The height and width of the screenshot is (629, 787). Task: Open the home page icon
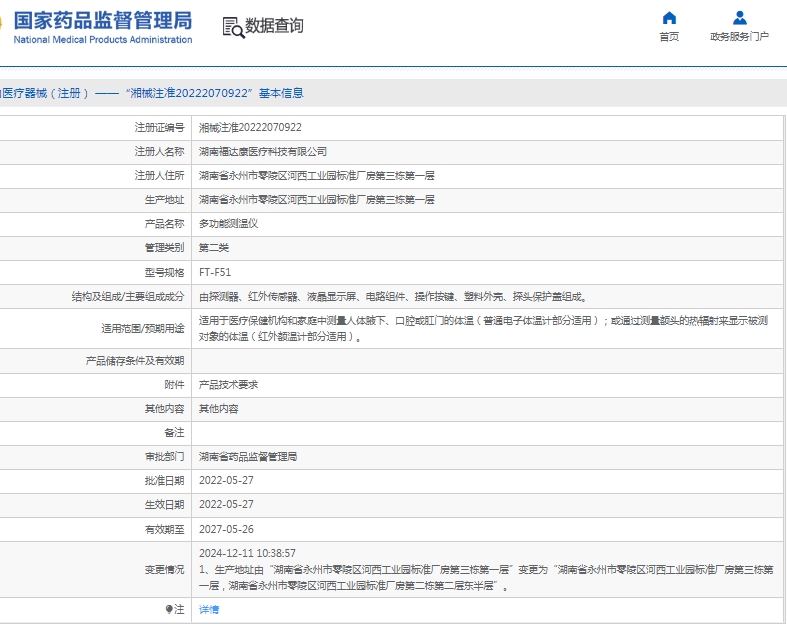coord(669,18)
